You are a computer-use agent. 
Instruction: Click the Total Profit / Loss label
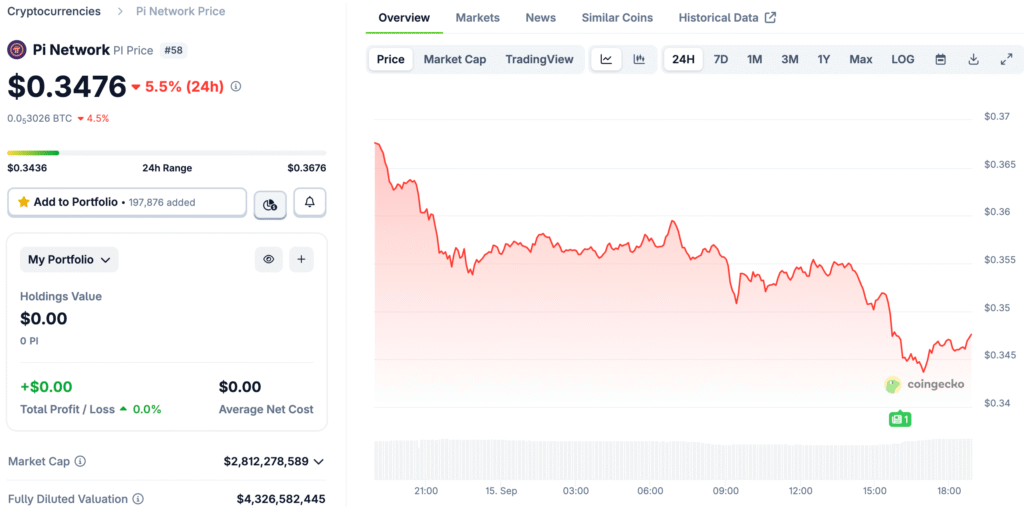click(67, 410)
